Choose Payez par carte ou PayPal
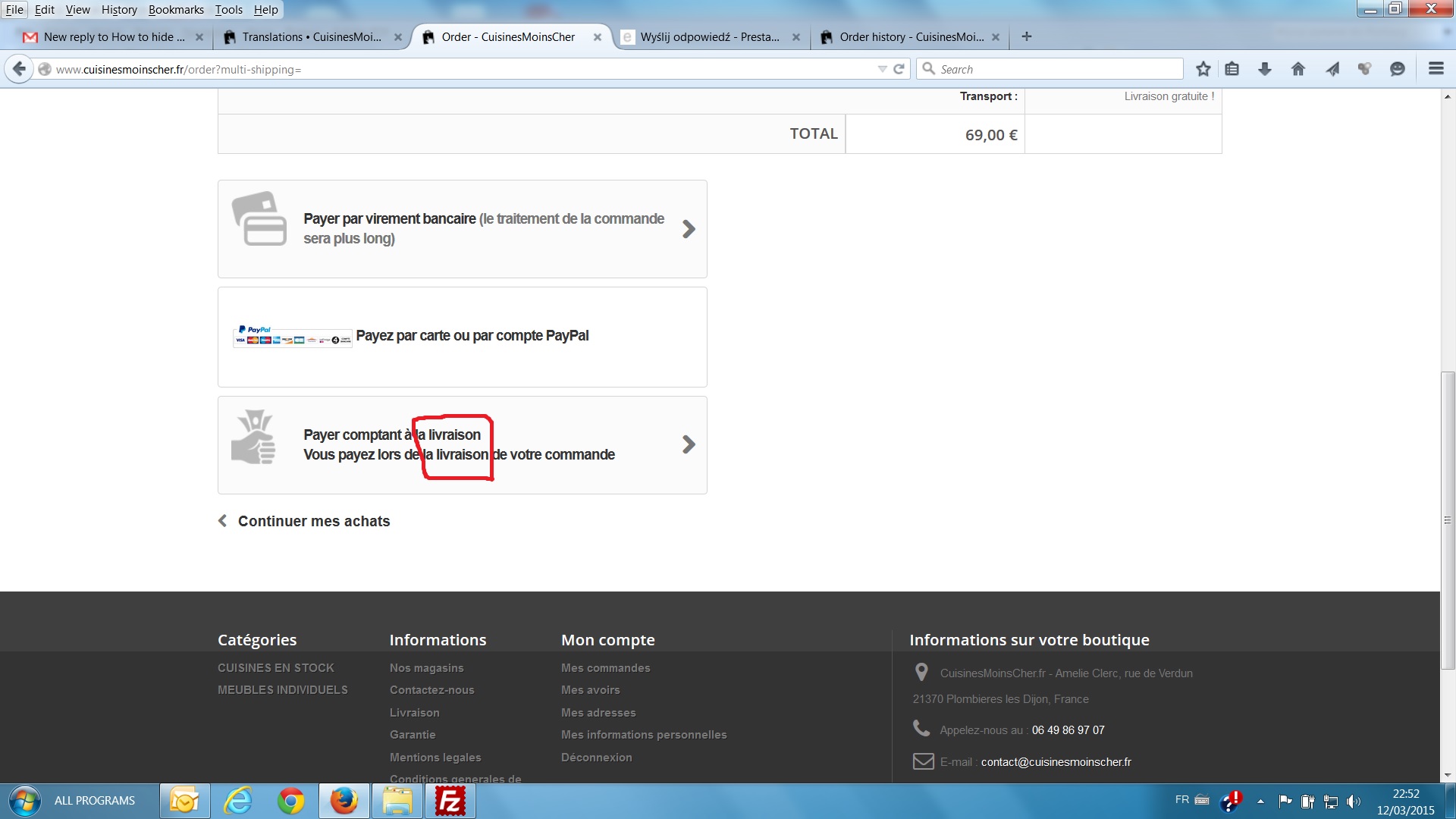1456x819 pixels. tap(472, 336)
